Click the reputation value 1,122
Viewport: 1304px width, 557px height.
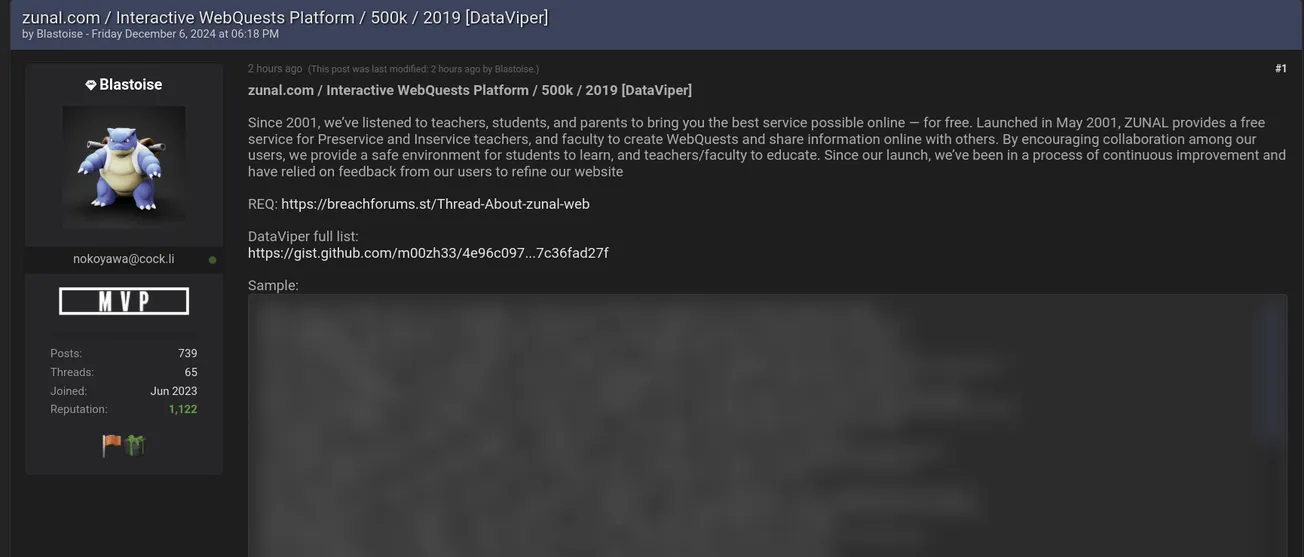coord(183,409)
